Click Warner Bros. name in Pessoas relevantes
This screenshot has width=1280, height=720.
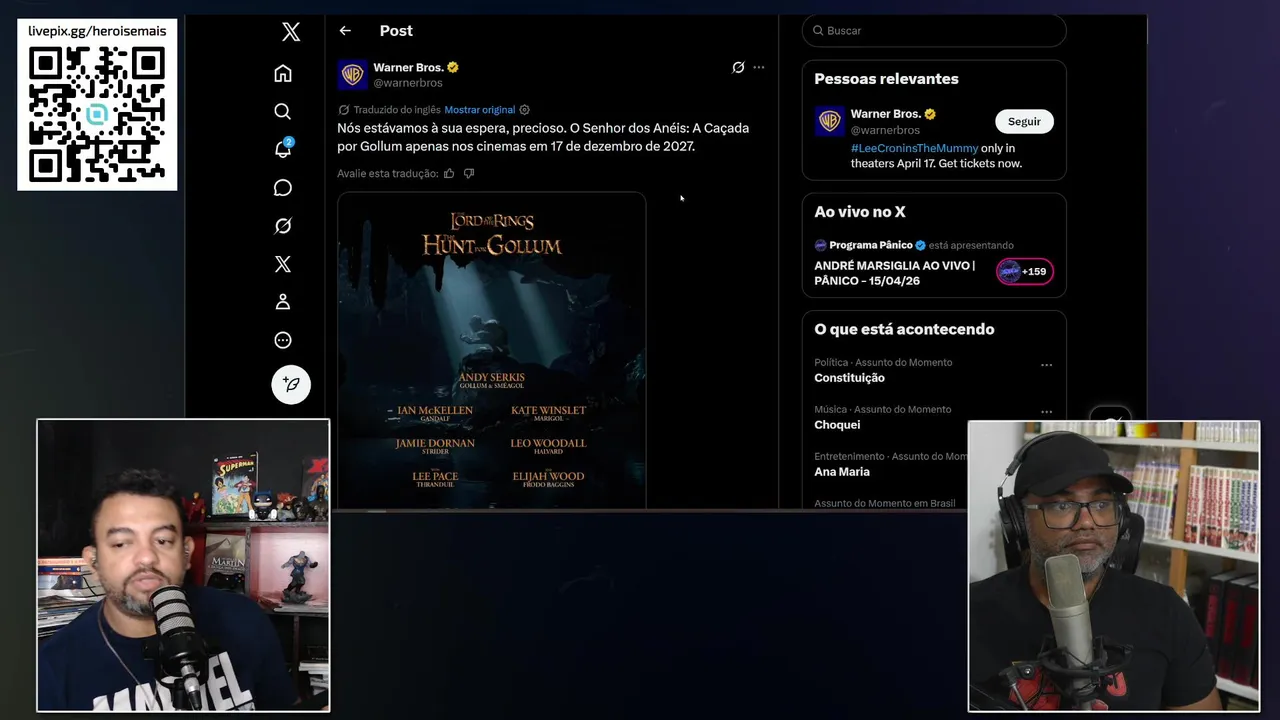coord(886,114)
